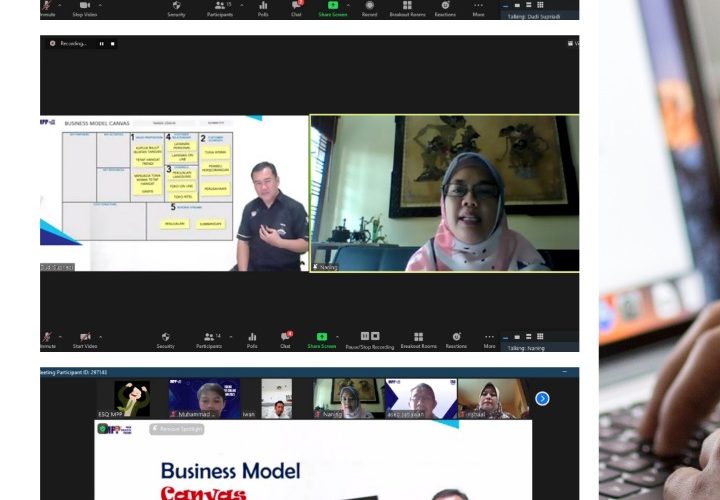720x500 pixels.
Task: Click the Start Video camera icon
Action: [x=85, y=337]
